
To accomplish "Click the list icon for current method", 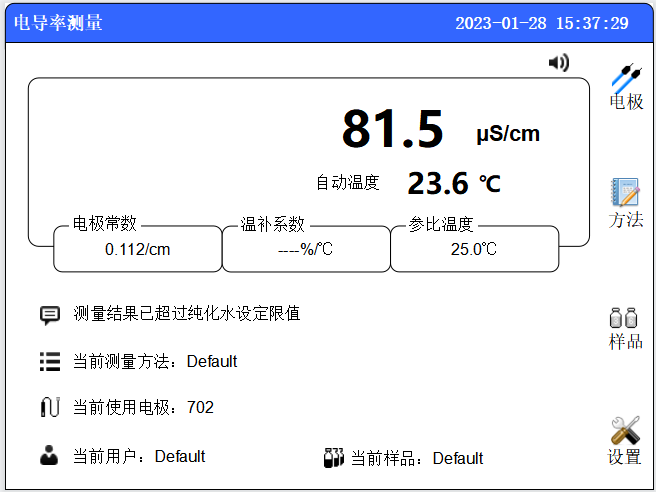I will point(50,361).
